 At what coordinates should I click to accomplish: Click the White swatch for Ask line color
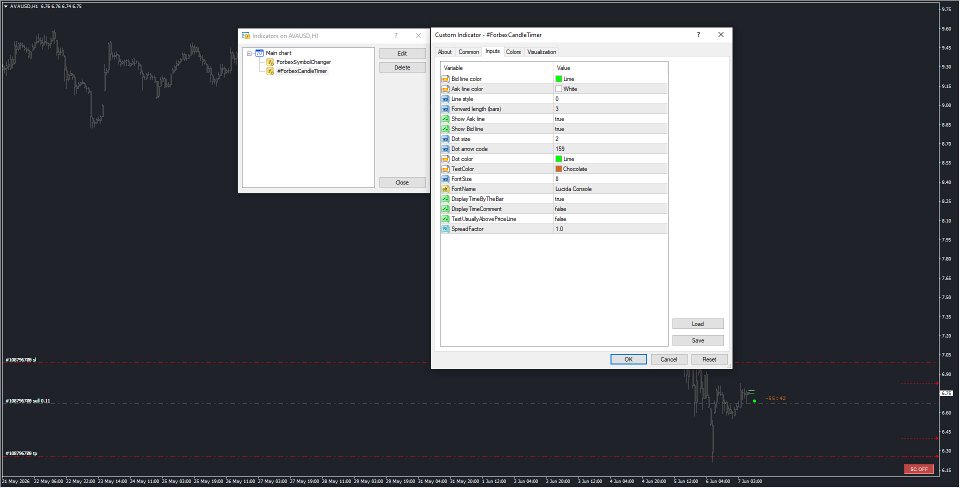point(558,89)
